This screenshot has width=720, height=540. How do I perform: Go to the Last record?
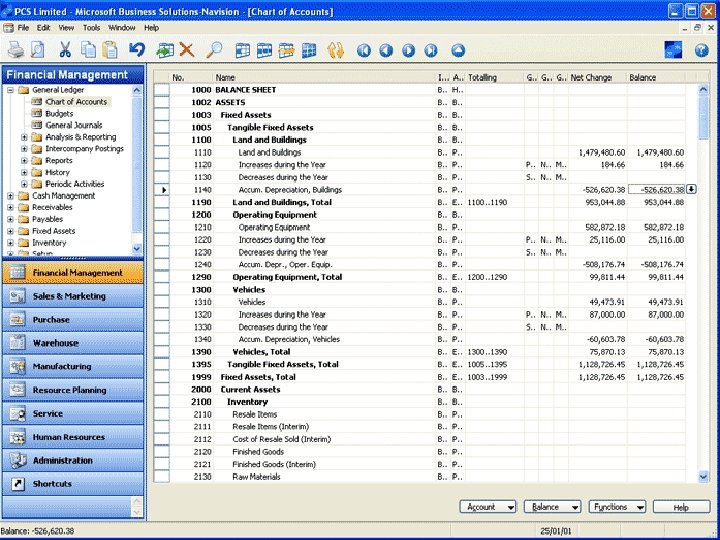(431, 50)
